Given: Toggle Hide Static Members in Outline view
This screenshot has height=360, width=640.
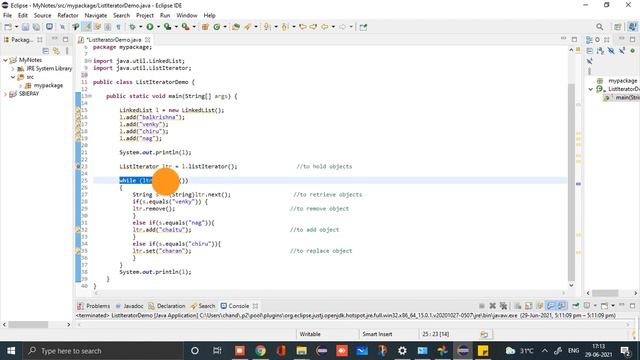Looking at the screenshot, I should pos(622,51).
